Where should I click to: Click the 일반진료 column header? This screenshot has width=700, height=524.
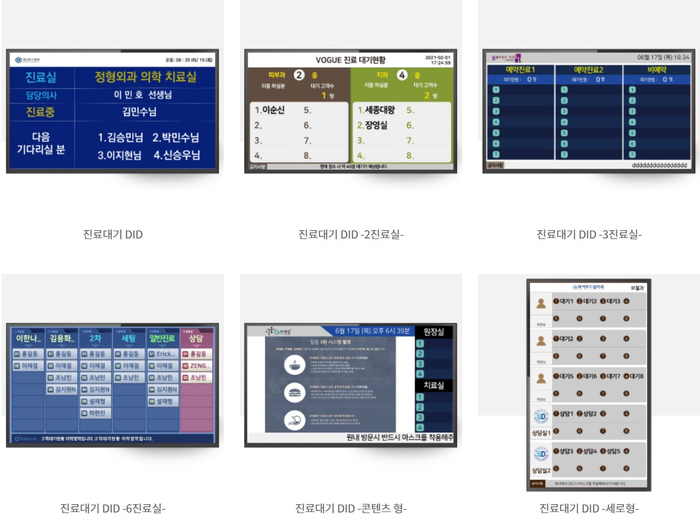163,338
